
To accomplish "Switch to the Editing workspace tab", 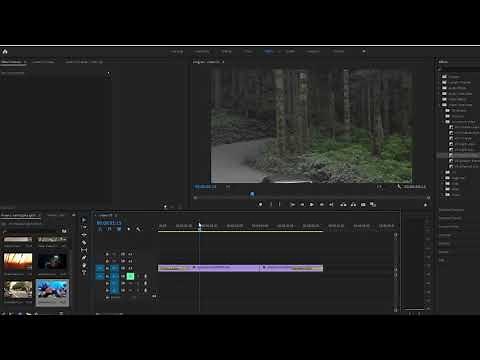I will [x=226, y=51].
